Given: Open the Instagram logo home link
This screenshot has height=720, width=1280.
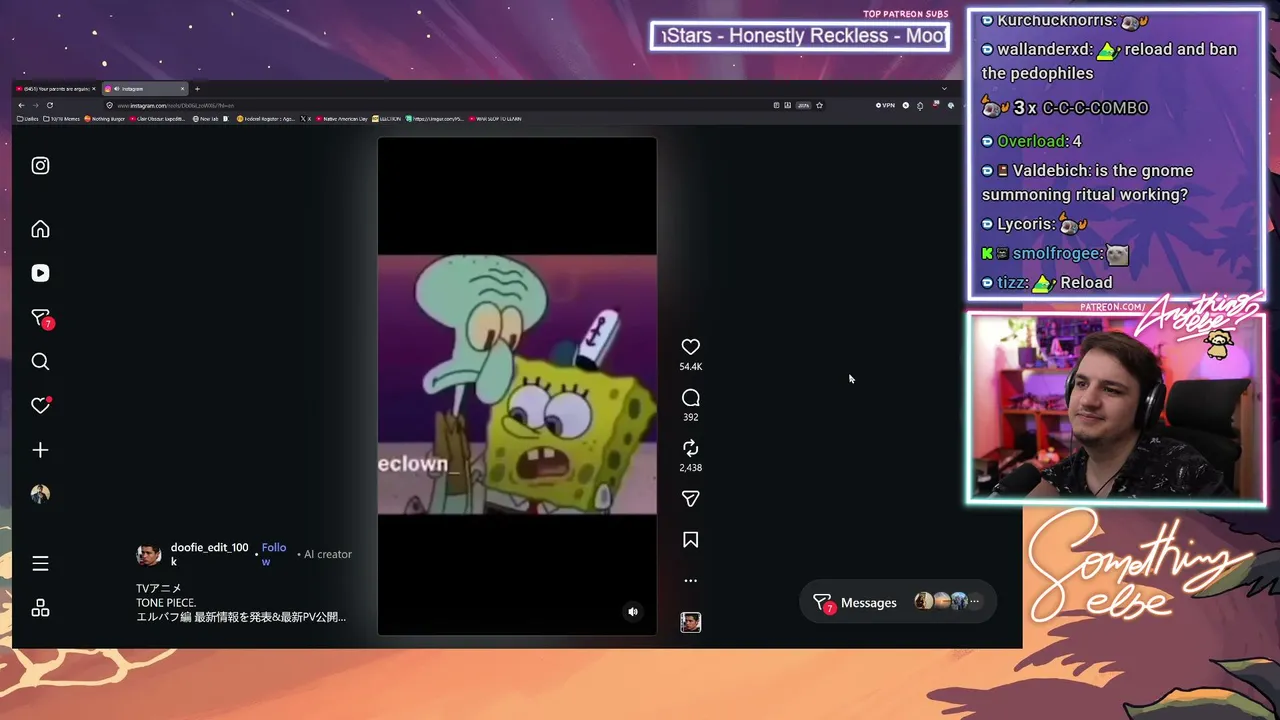Looking at the screenshot, I should 40,166.
